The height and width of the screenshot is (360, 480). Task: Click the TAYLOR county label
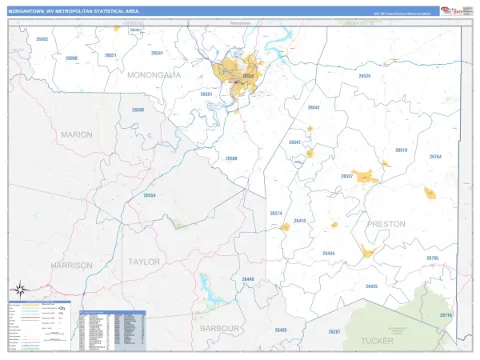pyautogui.click(x=144, y=262)
